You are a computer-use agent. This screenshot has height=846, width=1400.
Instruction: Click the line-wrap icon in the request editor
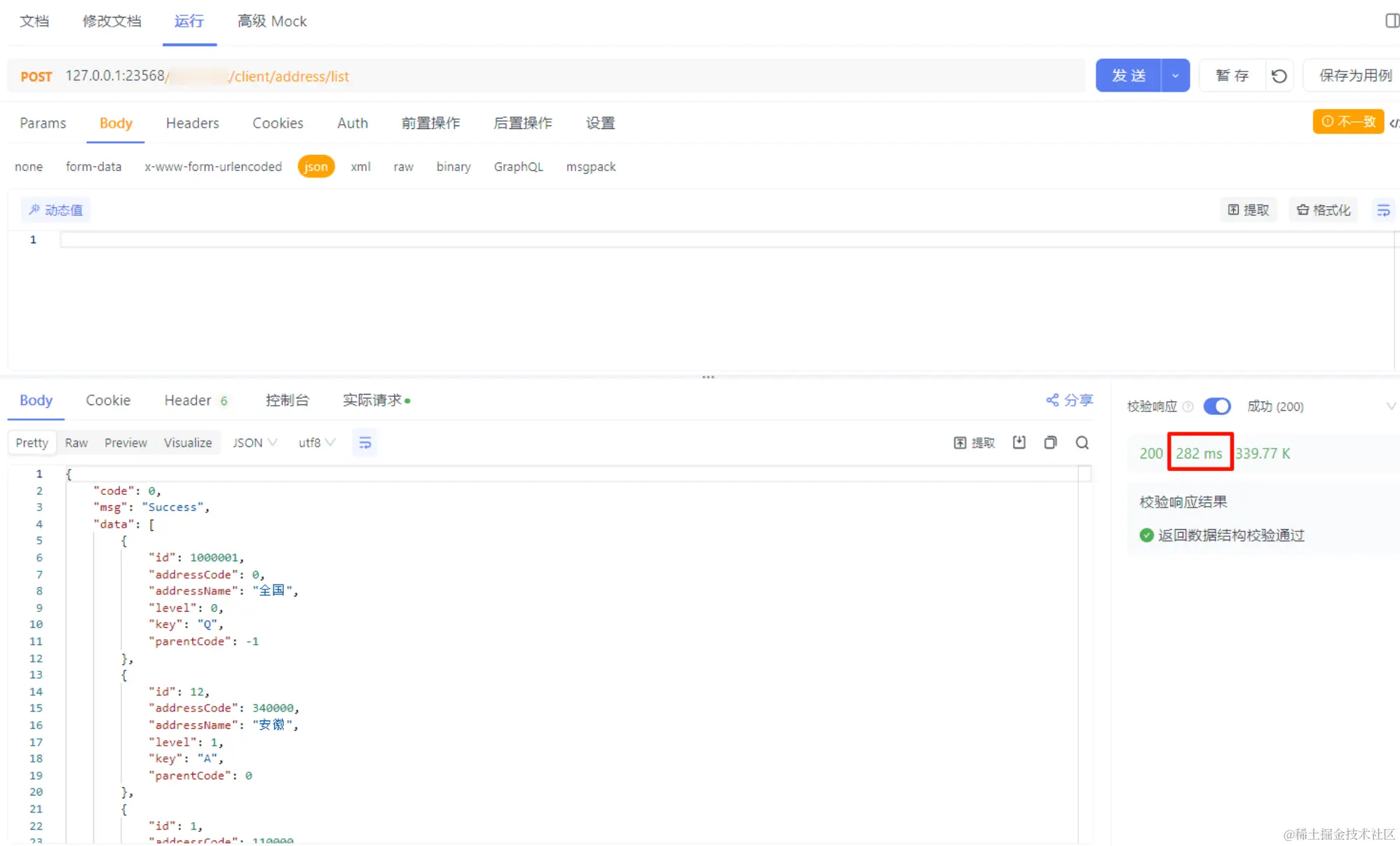[1382, 210]
